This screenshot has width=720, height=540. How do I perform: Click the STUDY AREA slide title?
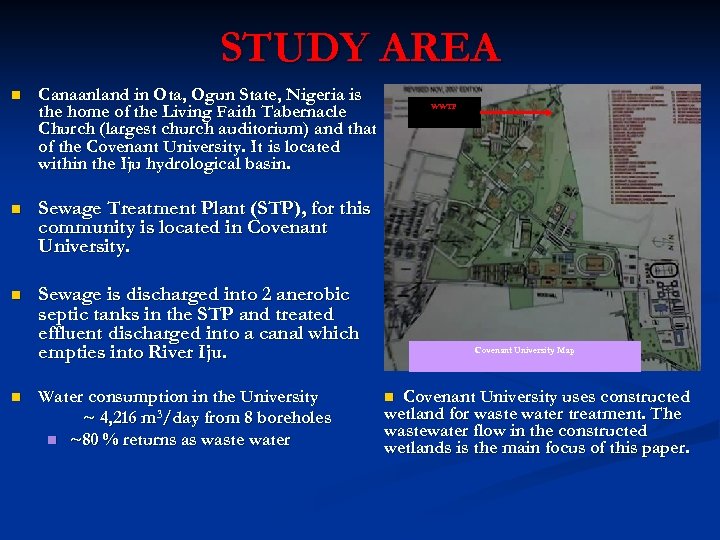[360, 47]
